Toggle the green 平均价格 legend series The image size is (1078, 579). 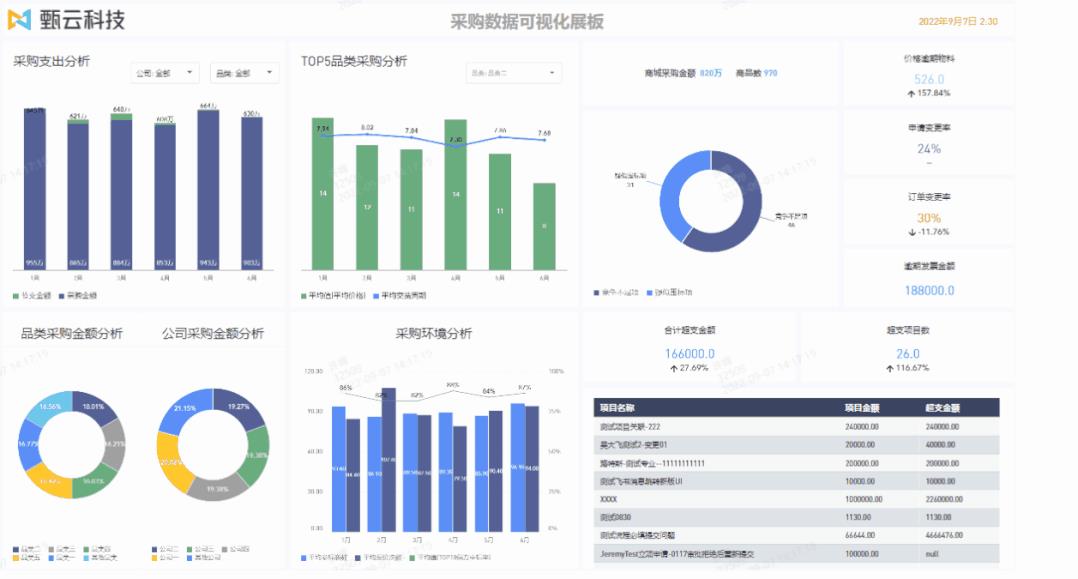click(304, 296)
